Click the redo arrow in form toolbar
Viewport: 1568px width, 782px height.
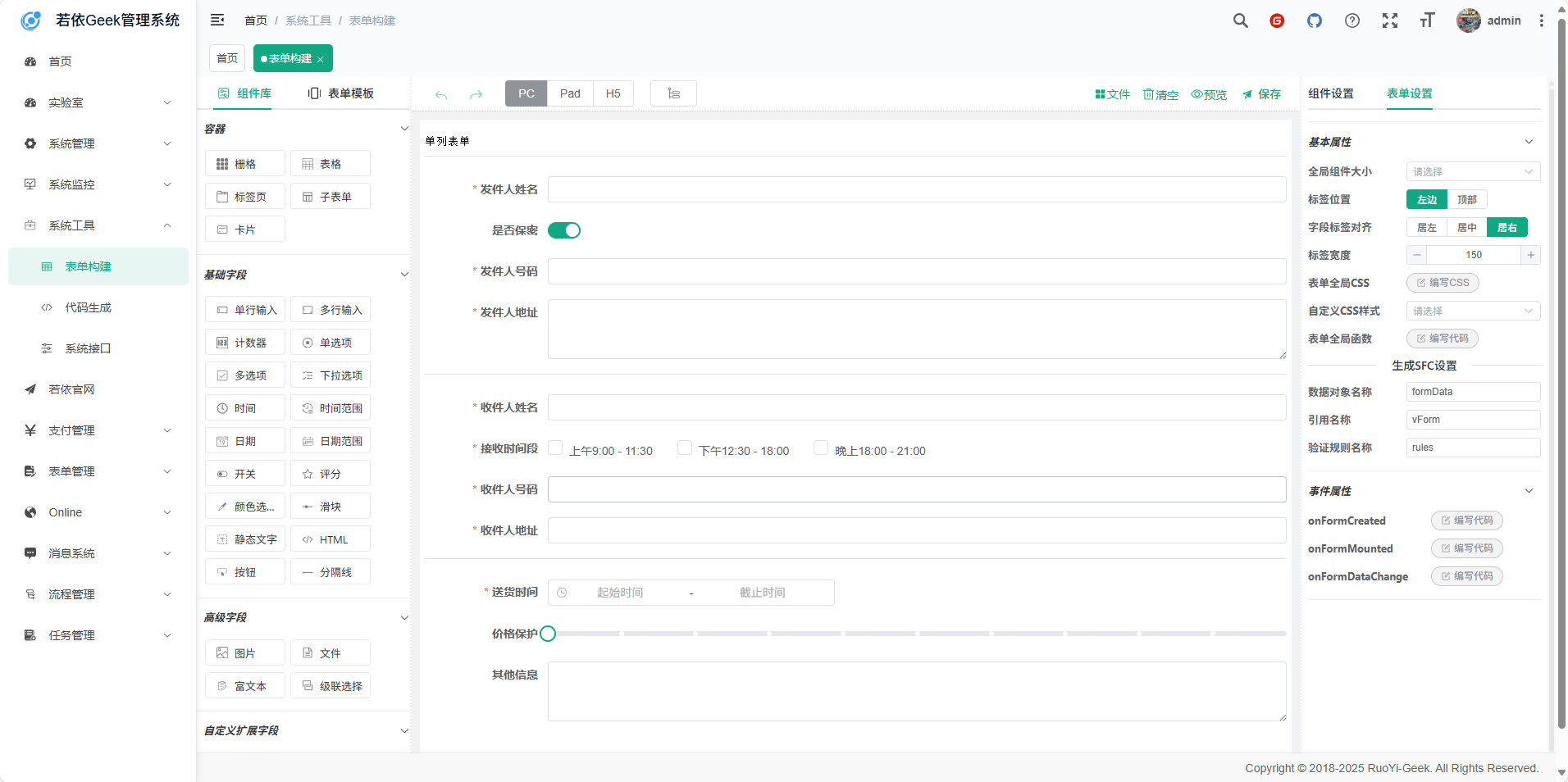click(x=476, y=95)
